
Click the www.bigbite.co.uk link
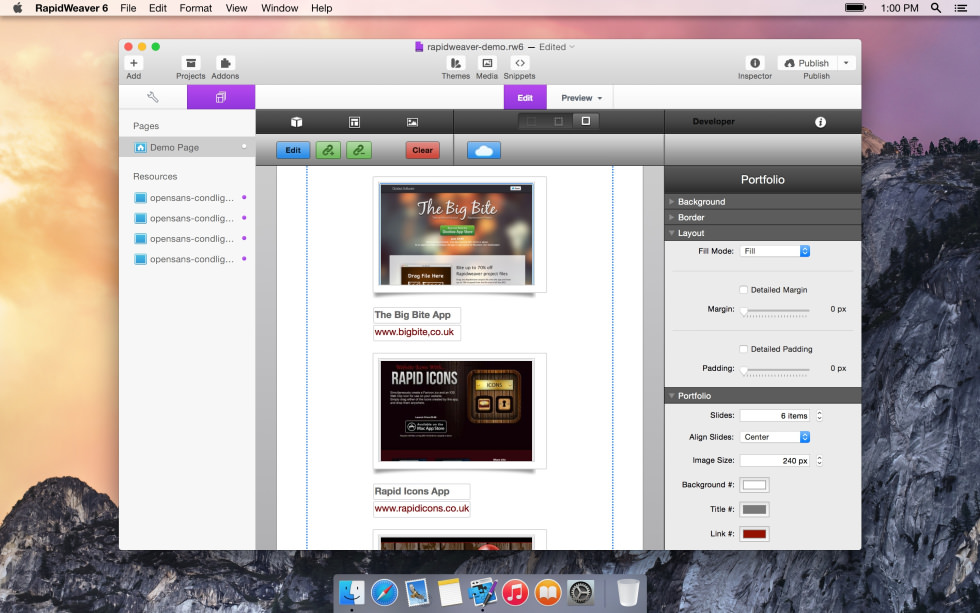point(414,332)
